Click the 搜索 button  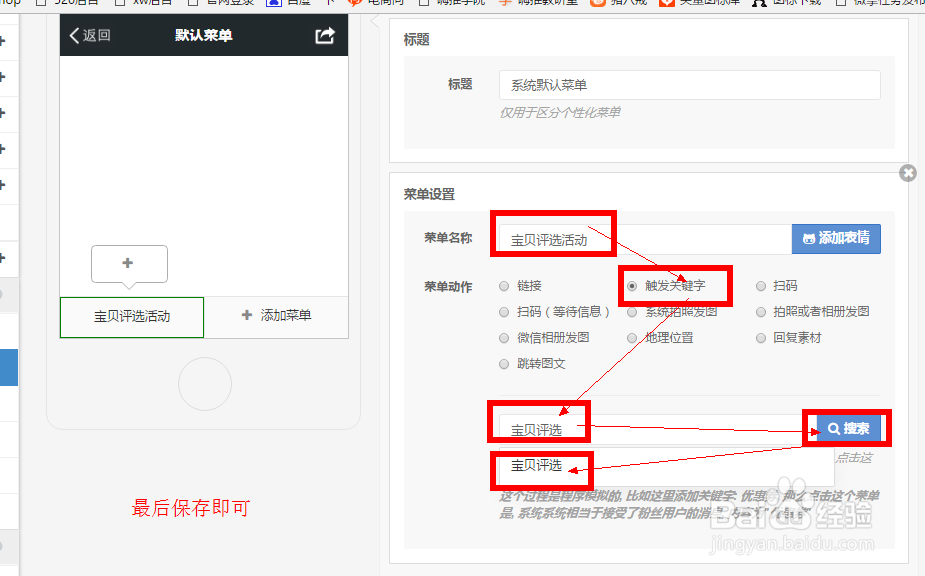847,427
